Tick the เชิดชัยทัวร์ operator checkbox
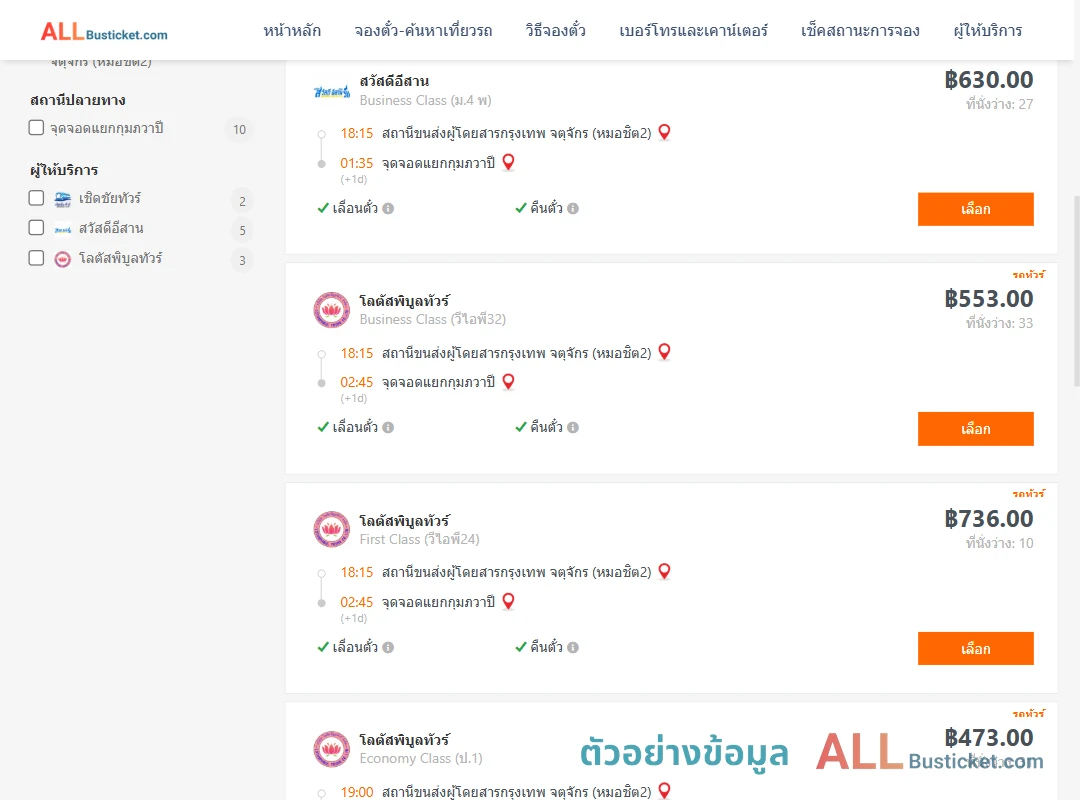 coord(37,198)
